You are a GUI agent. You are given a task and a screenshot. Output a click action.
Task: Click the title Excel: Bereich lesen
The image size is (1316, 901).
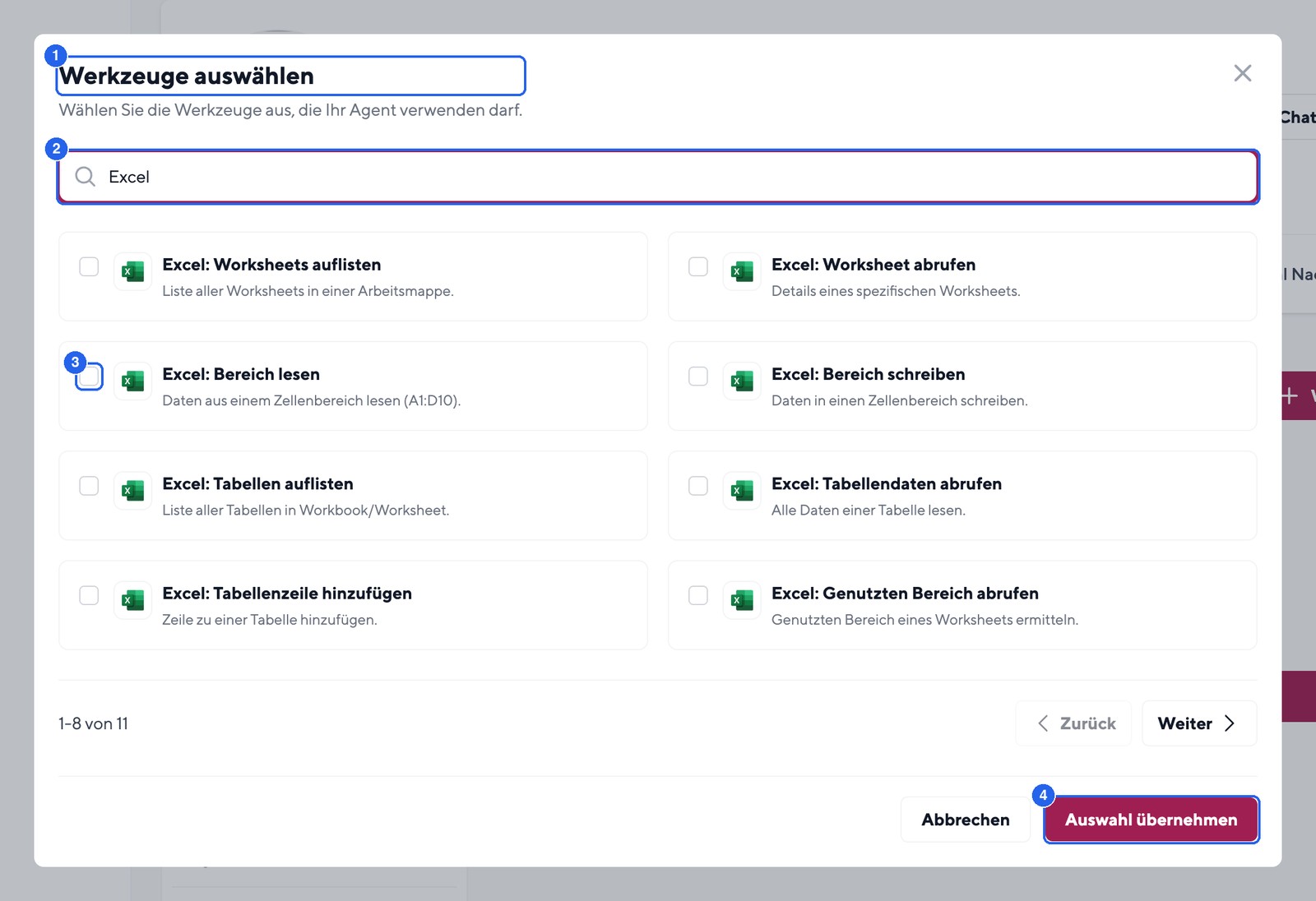pyautogui.click(x=241, y=374)
